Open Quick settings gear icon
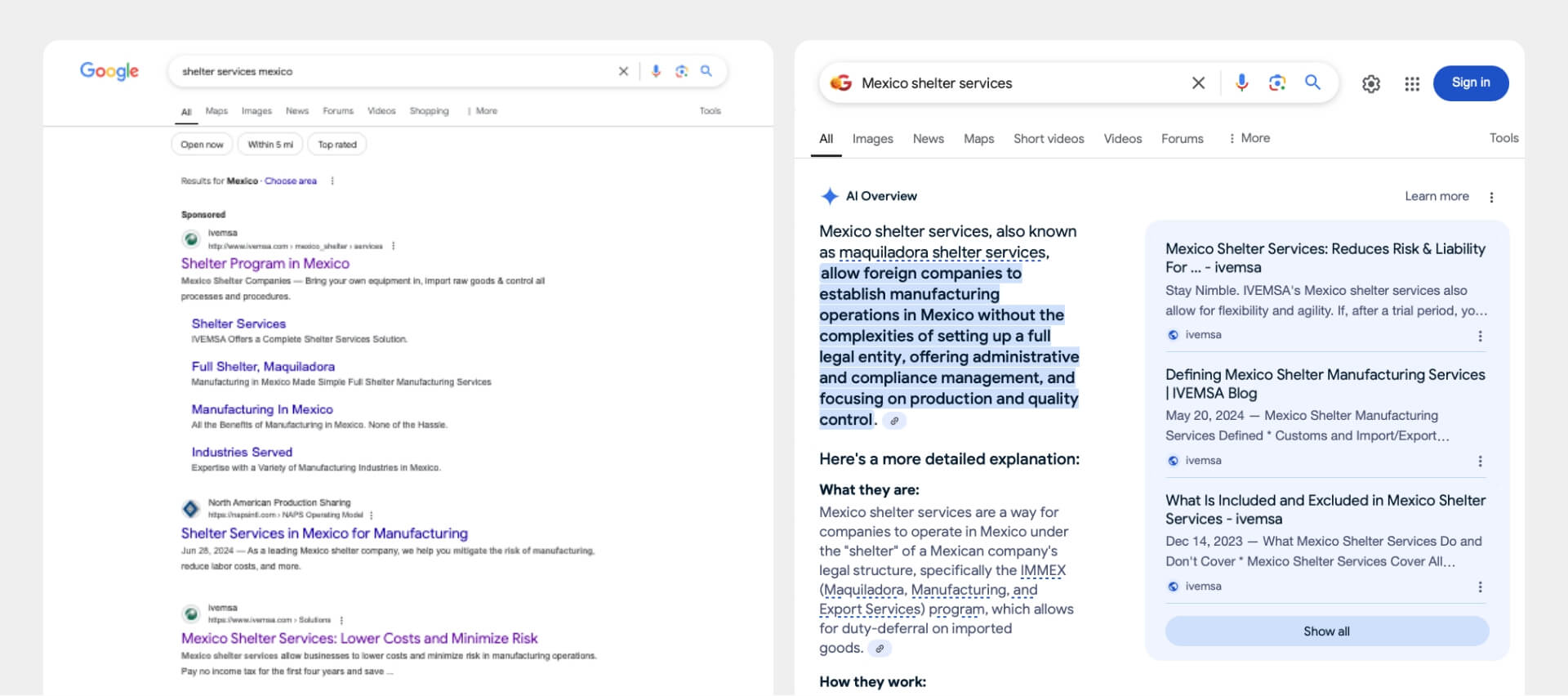This screenshot has width=1568, height=696. 1371,83
